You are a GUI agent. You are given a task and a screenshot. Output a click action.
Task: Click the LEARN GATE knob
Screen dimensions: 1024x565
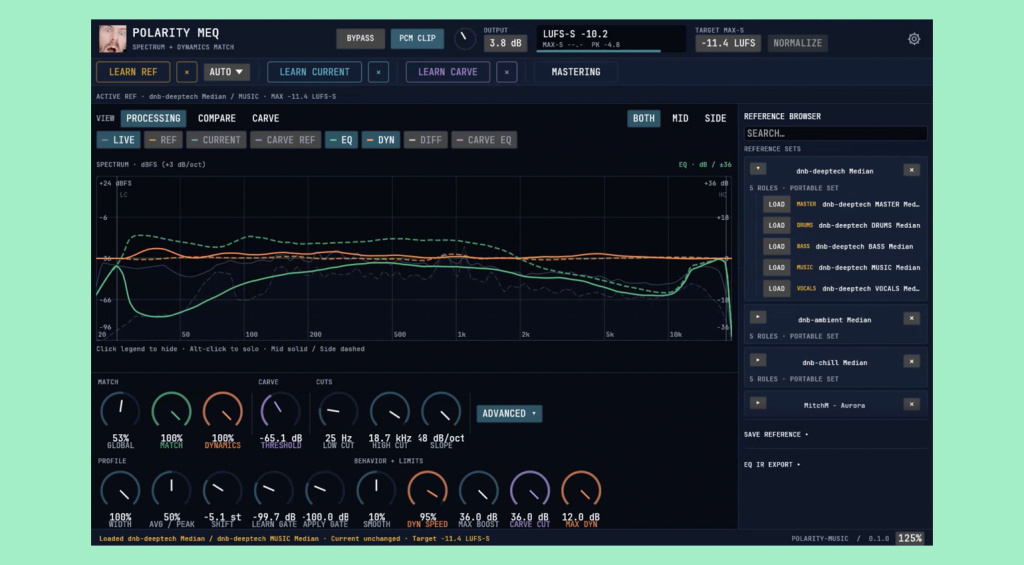[x=274, y=491]
